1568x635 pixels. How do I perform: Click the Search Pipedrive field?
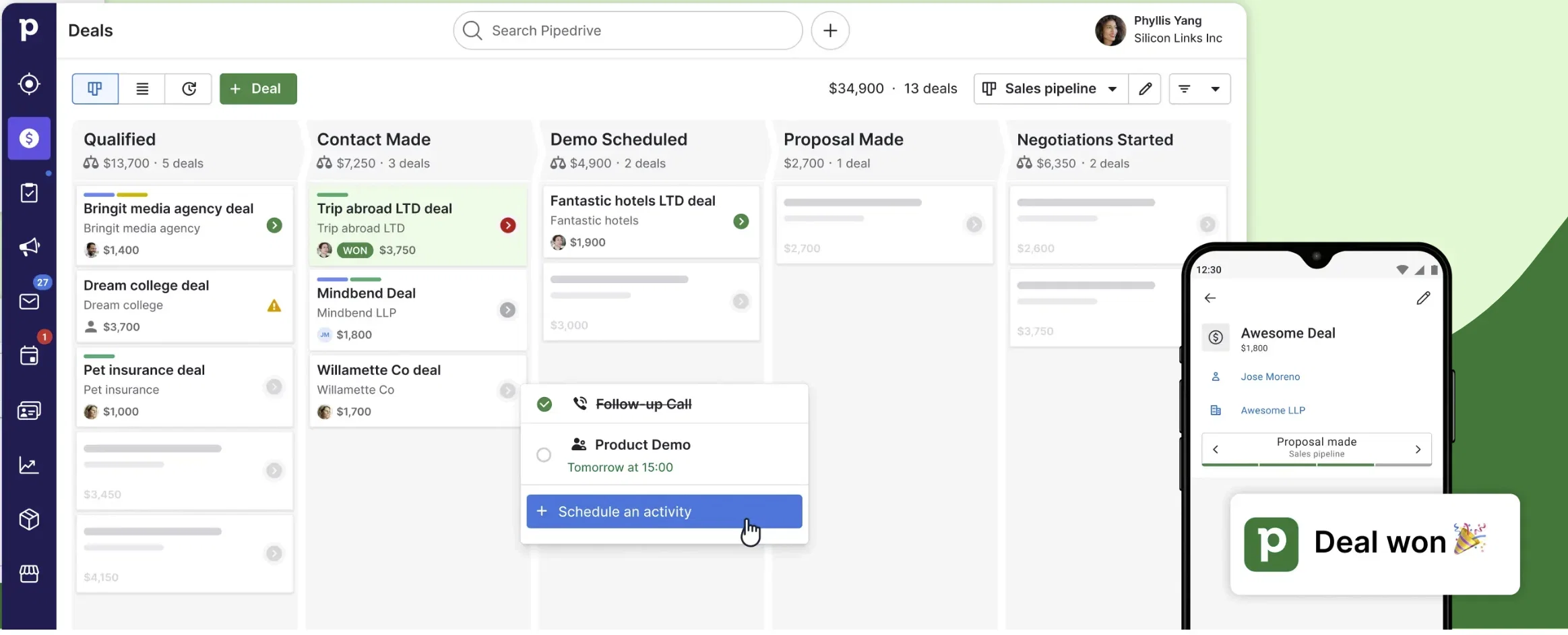pyautogui.click(x=628, y=30)
